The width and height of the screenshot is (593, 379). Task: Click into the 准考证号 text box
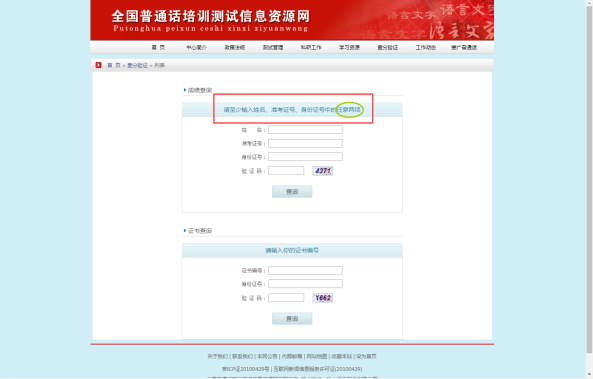(305, 143)
